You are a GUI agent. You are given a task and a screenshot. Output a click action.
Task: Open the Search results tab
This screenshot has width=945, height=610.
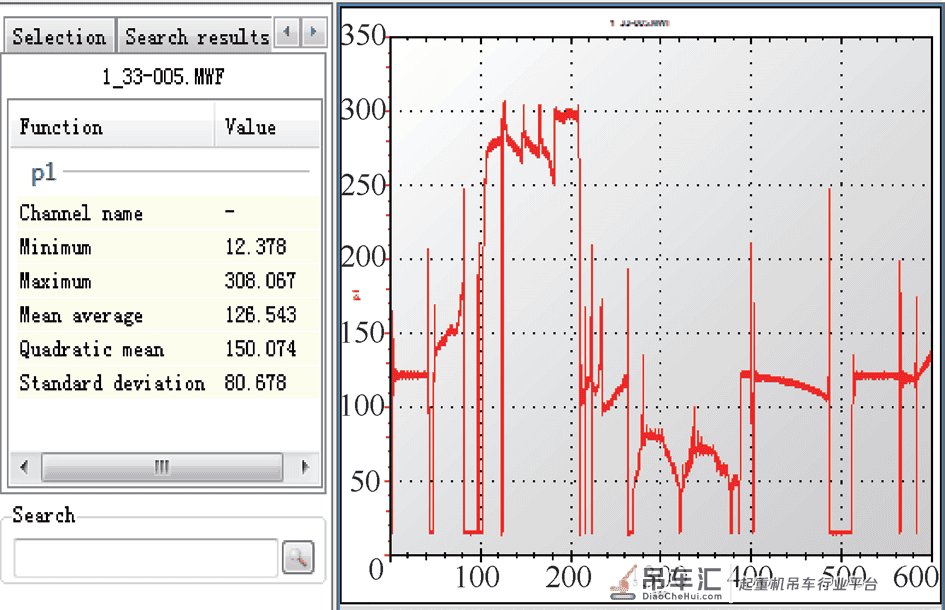point(195,36)
